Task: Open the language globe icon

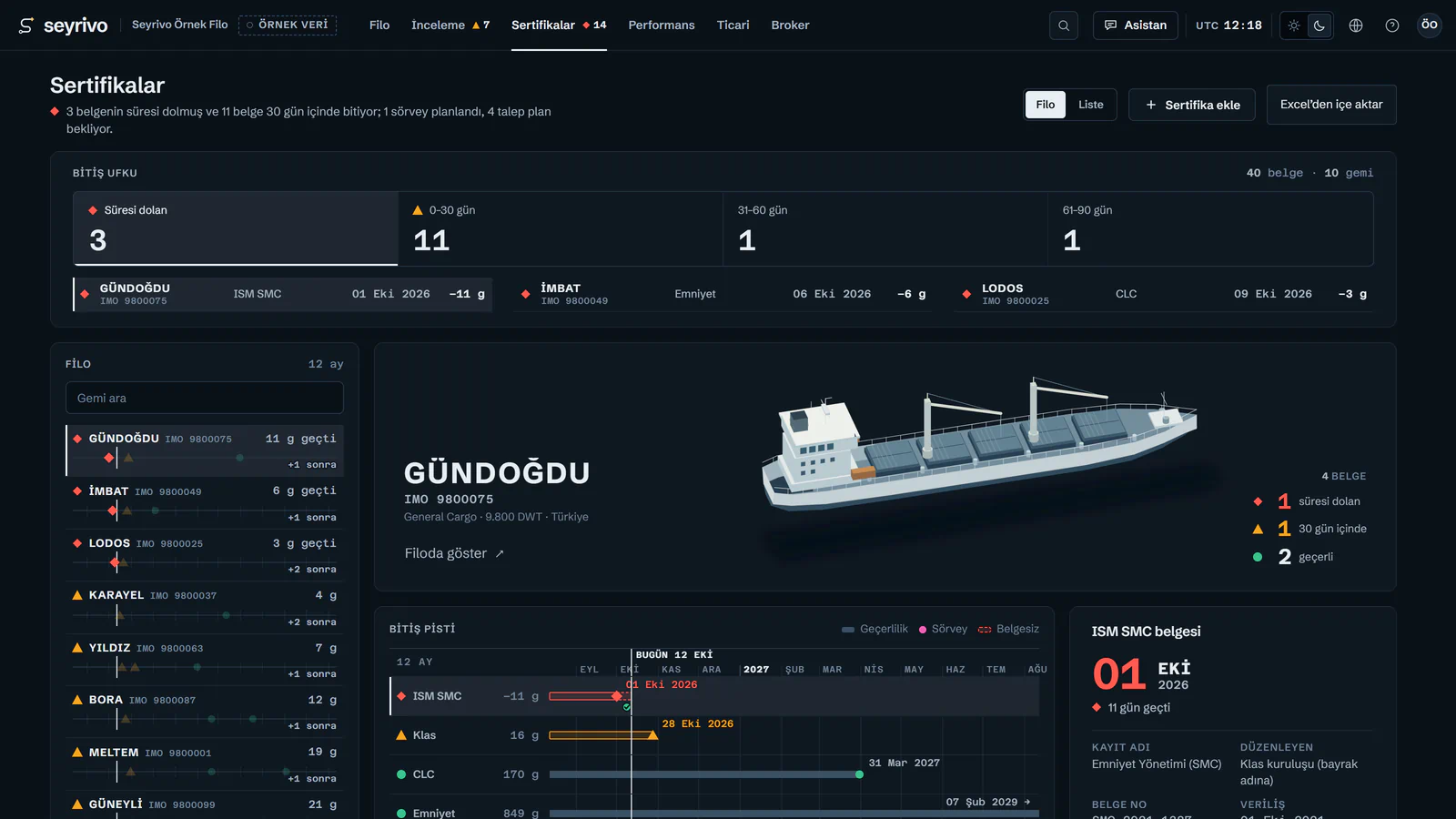Action: coord(1356,25)
